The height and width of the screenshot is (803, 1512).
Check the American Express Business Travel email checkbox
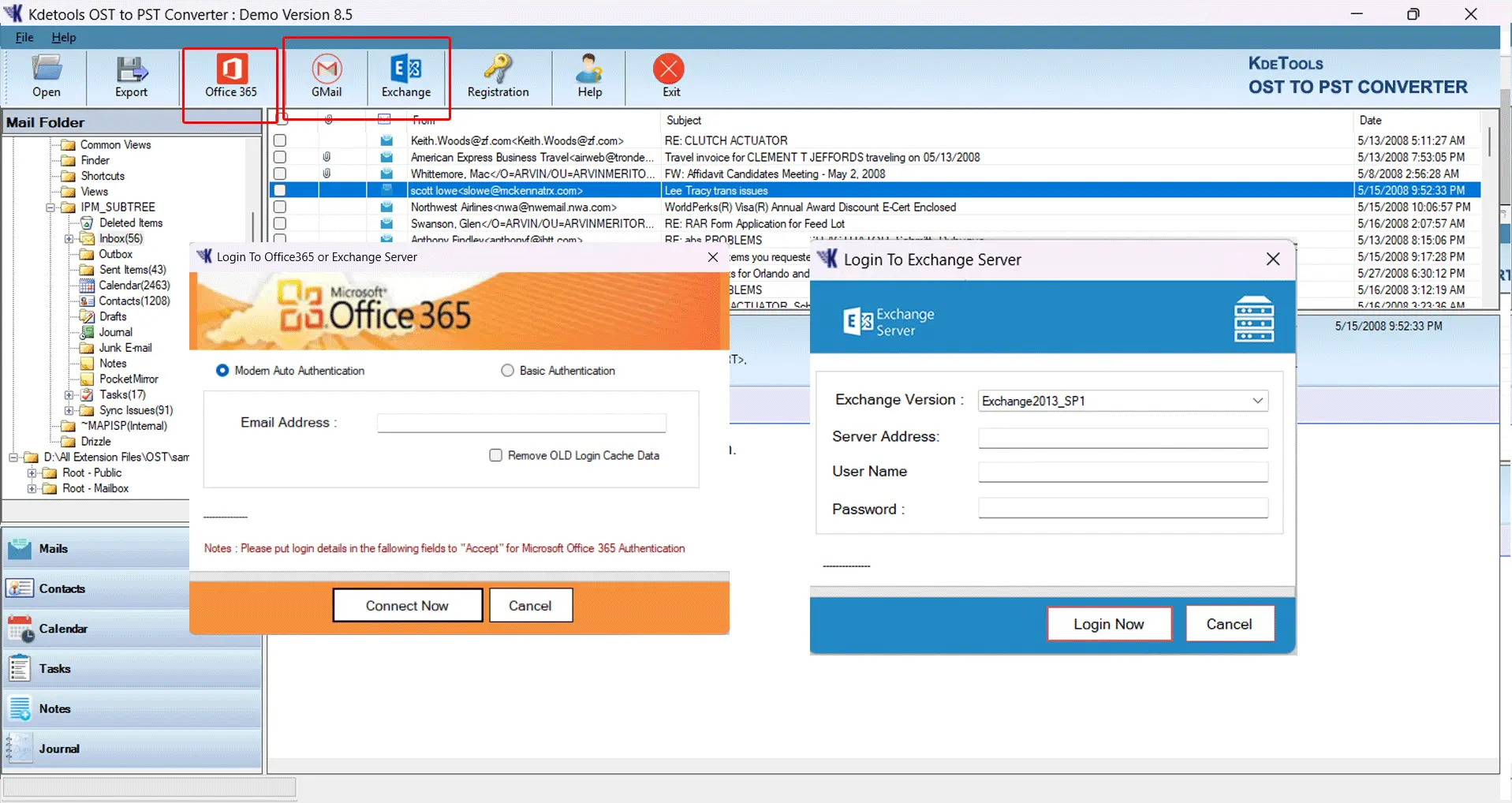point(280,157)
